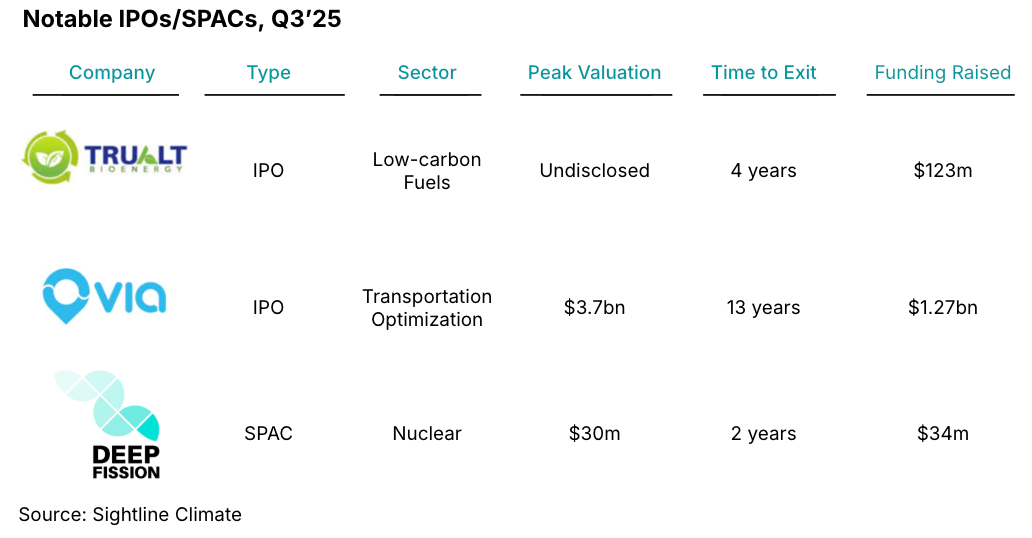
Task: Select the Type column header
Action: [268, 73]
